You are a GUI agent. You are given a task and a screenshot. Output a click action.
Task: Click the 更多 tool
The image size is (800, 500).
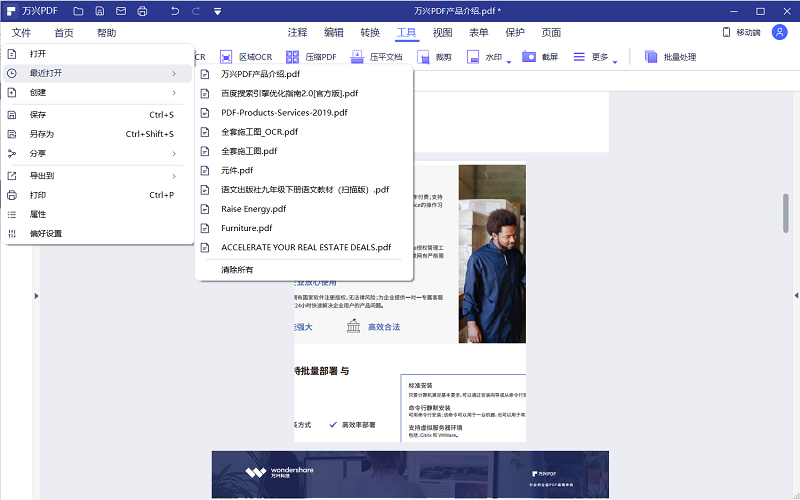[590, 57]
